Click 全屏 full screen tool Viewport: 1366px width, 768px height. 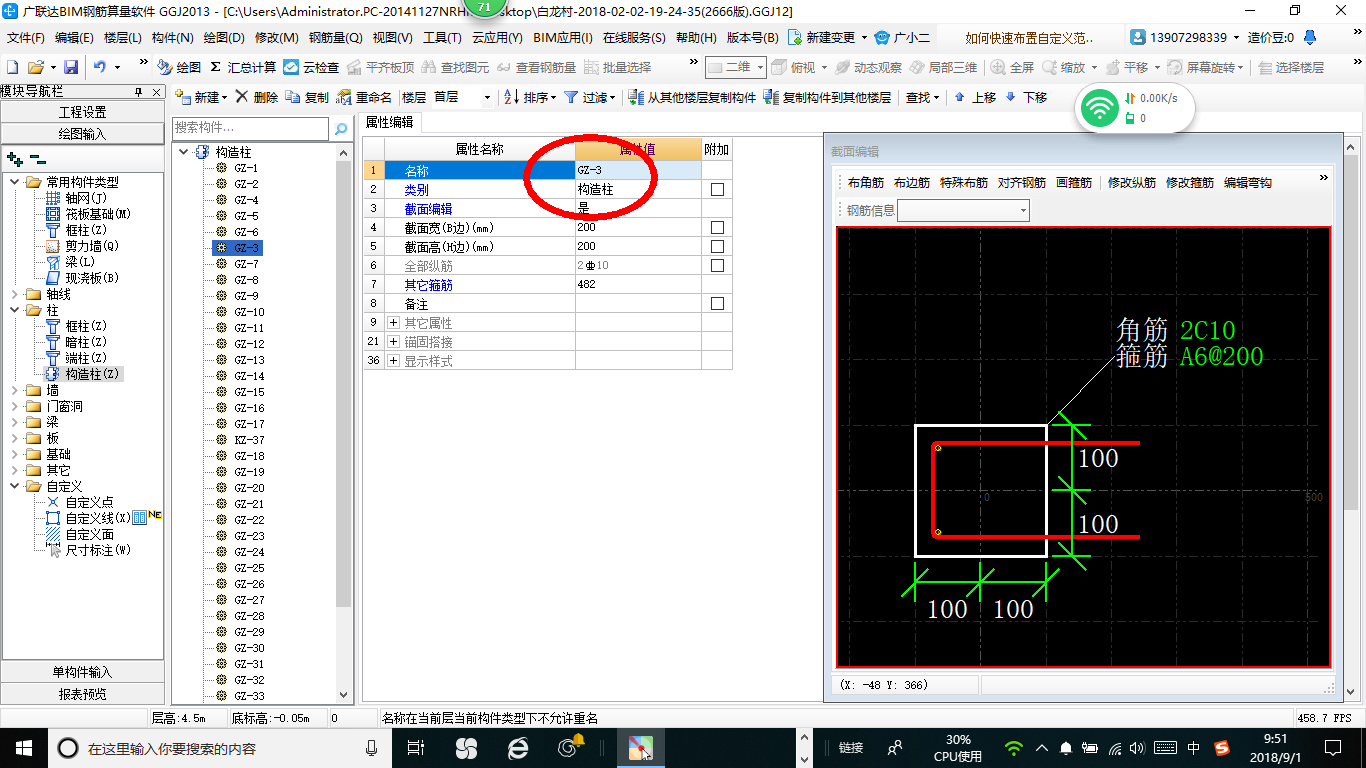pos(1013,67)
